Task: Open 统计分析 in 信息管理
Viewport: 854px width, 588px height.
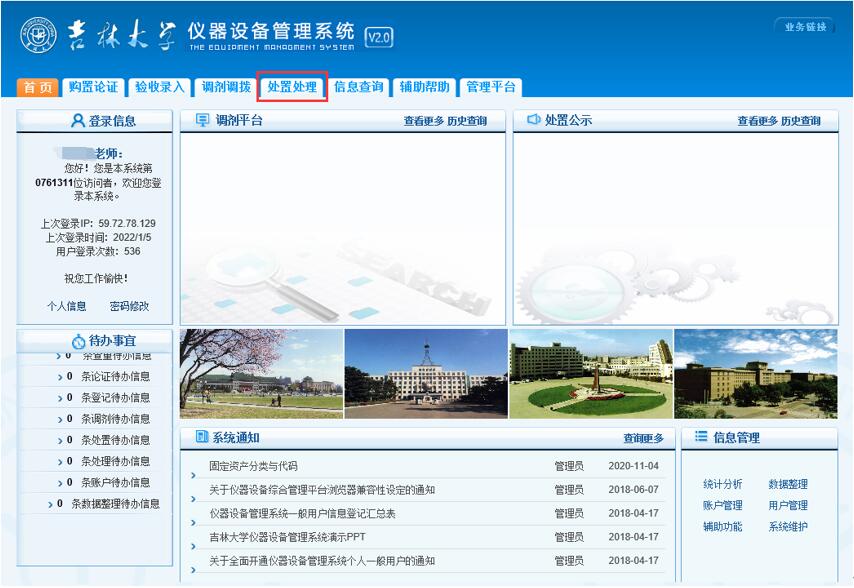Action: point(722,484)
